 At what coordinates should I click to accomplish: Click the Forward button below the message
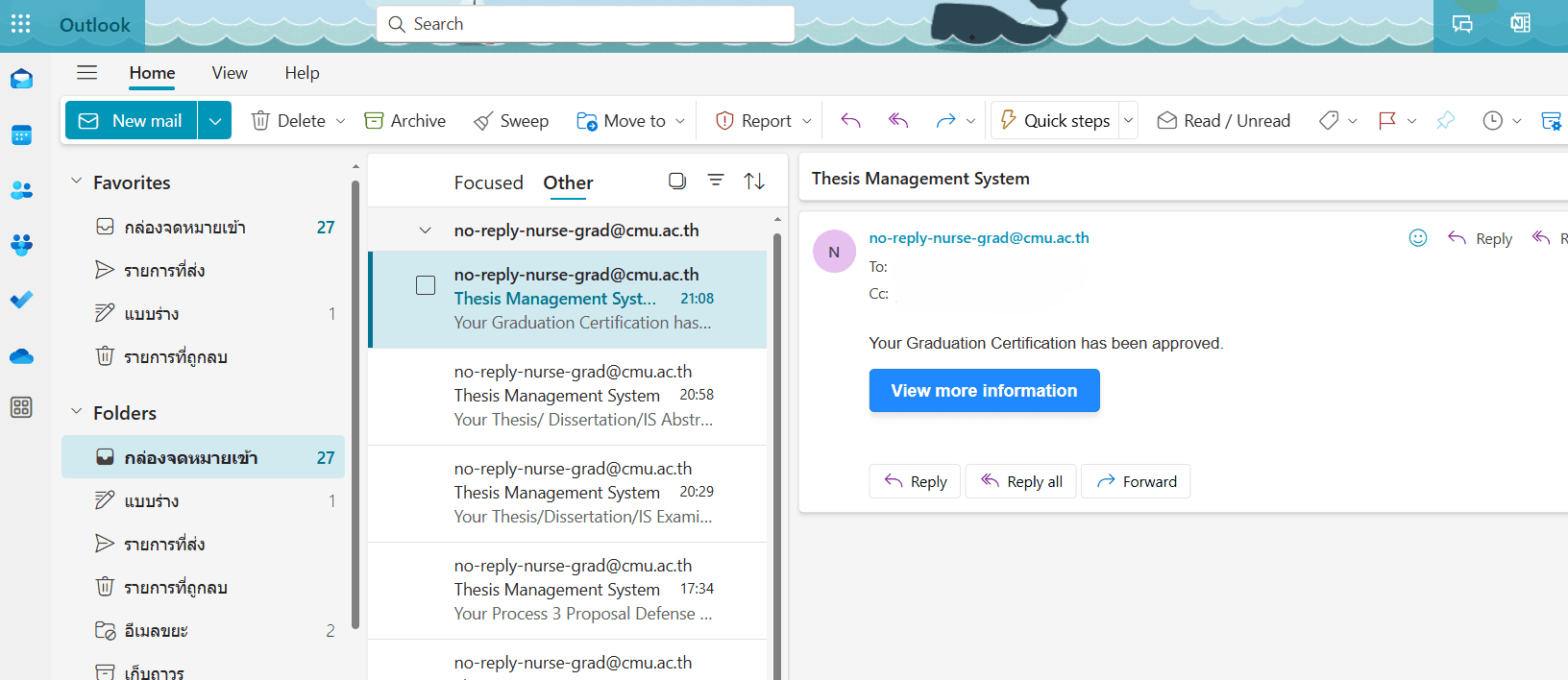pyautogui.click(x=1136, y=481)
